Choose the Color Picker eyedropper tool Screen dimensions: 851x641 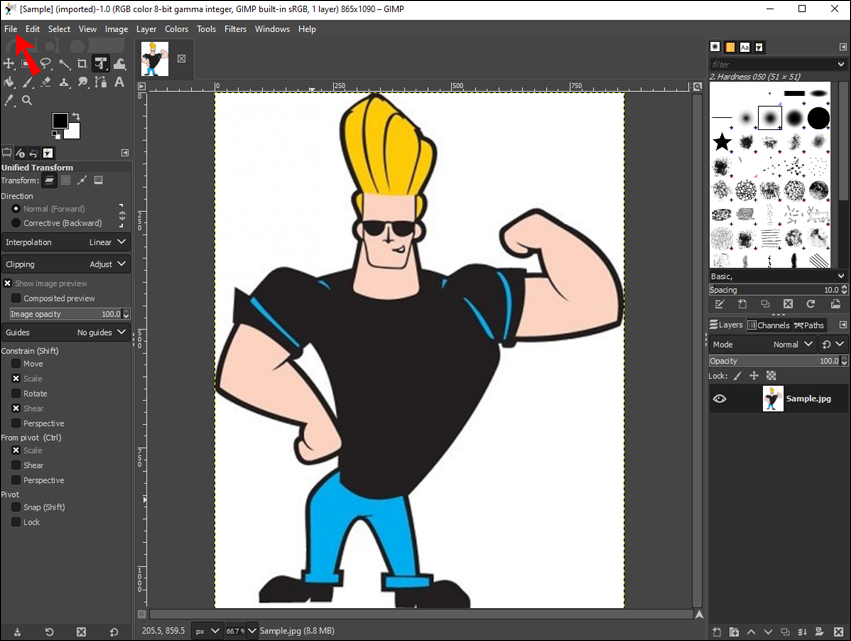click(x=9, y=100)
